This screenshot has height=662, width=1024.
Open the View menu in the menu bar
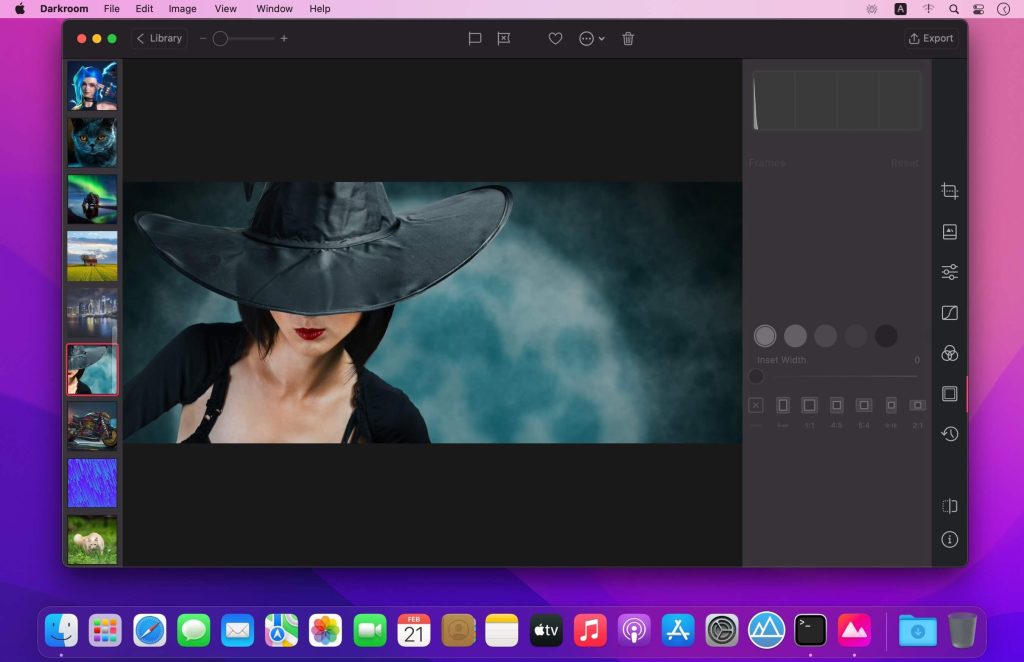(225, 9)
